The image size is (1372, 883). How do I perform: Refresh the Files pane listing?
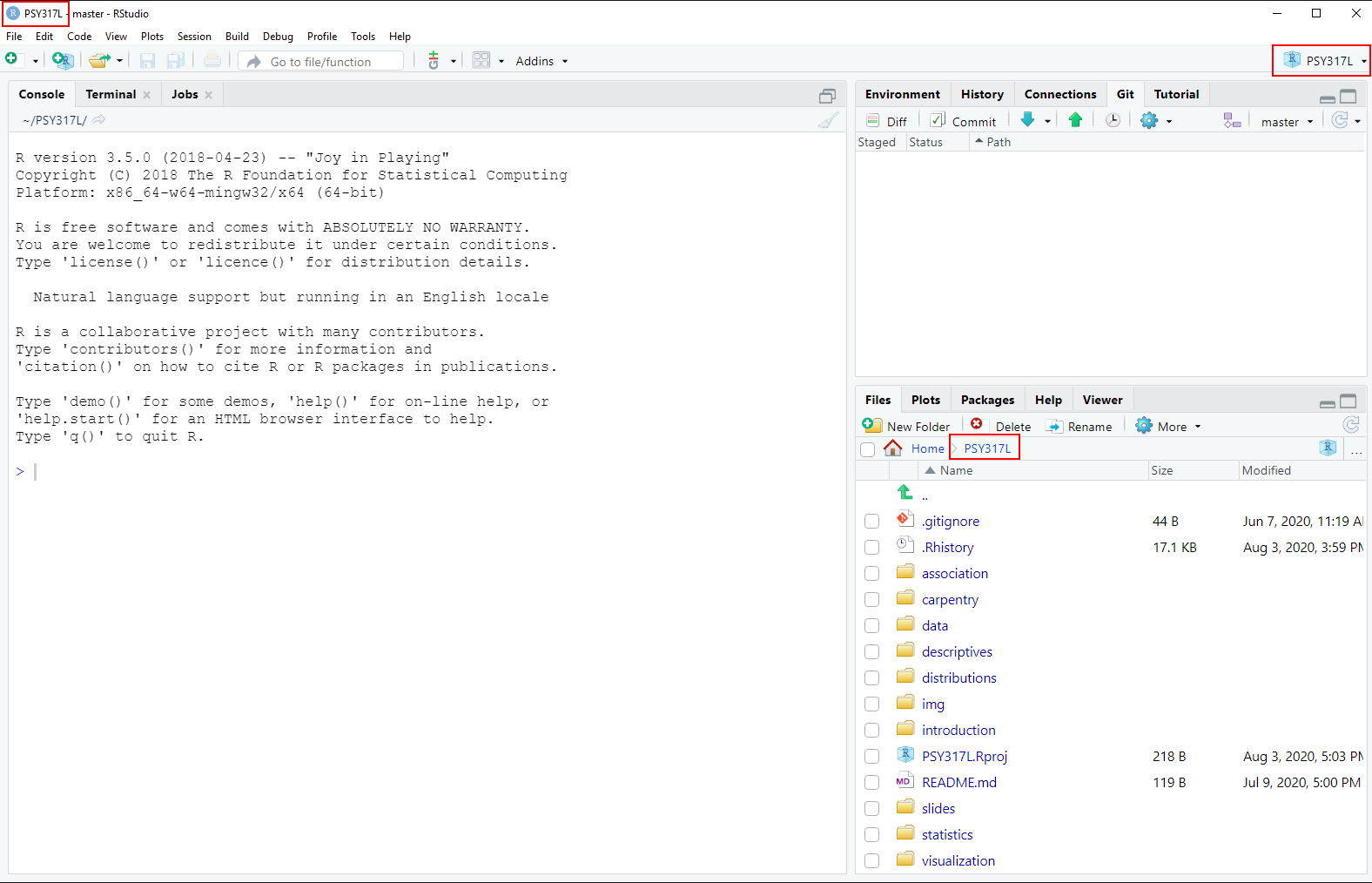tap(1350, 425)
